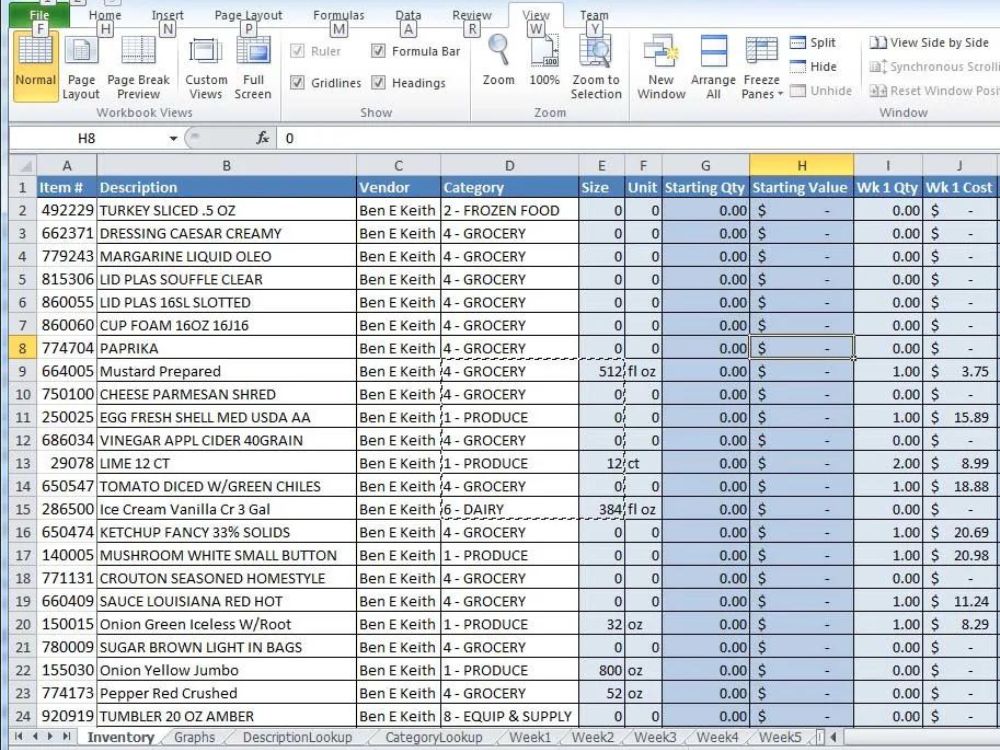
Task: Select the 6 - DAIRY category cell
Action: (510, 509)
